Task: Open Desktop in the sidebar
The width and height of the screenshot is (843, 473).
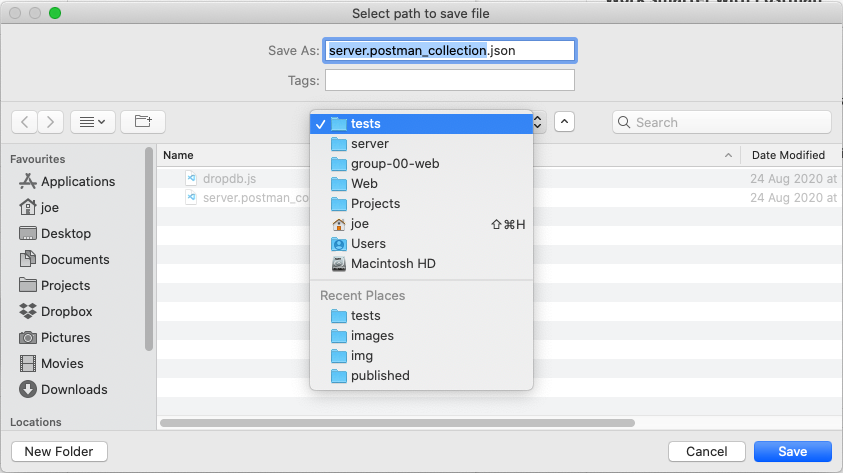Action: tap(55, 233)
